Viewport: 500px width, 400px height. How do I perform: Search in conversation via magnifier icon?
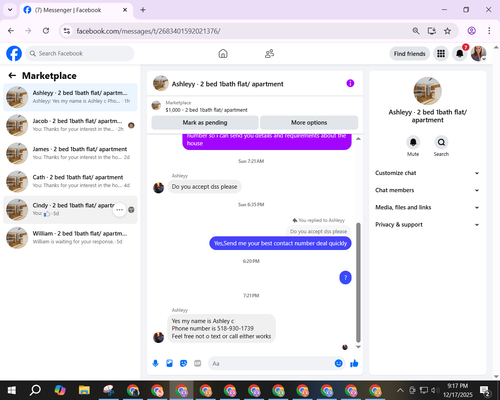click(441, 142)
